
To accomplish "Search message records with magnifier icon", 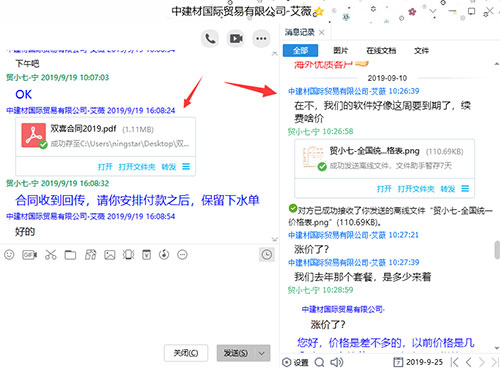I will coord(319,362).
